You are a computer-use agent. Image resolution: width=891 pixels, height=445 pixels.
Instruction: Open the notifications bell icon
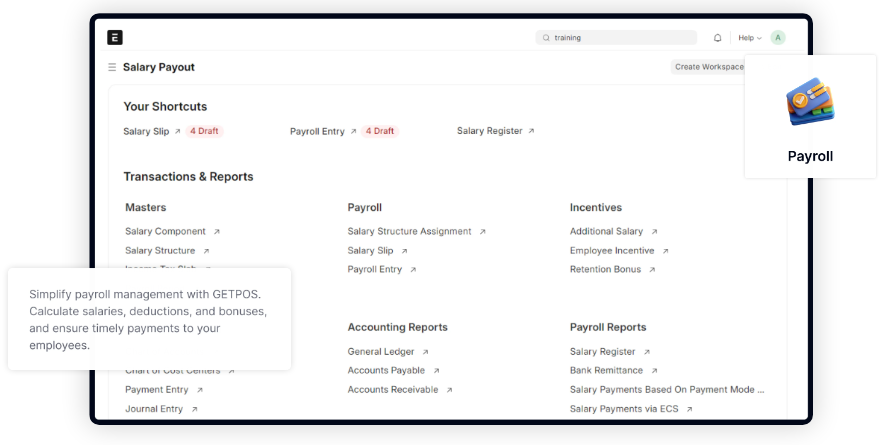pyautogui.click(x=717, y=38)
